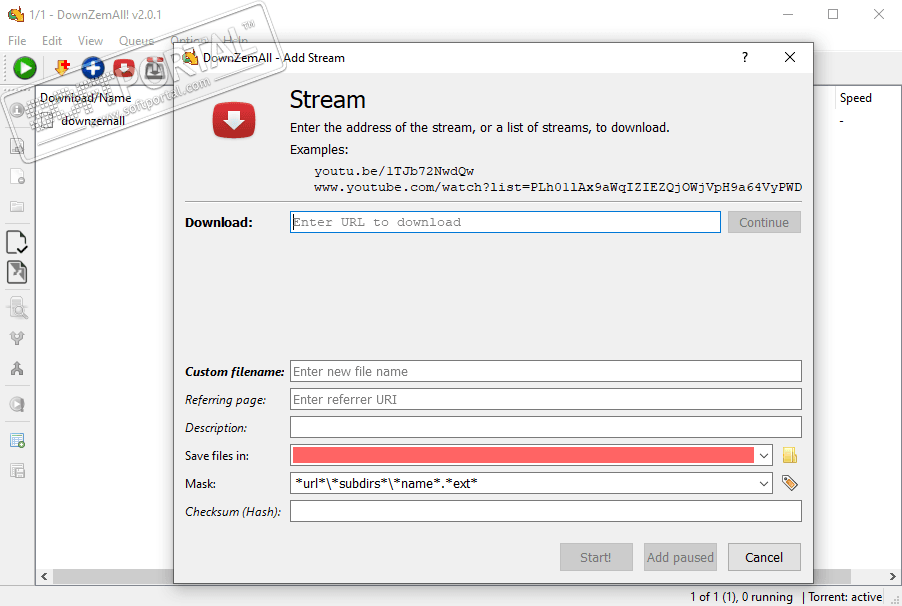This screenshot has width=902, height=606.
Task: Minimize the DownZemAll main window
Action: coord(788,14)
